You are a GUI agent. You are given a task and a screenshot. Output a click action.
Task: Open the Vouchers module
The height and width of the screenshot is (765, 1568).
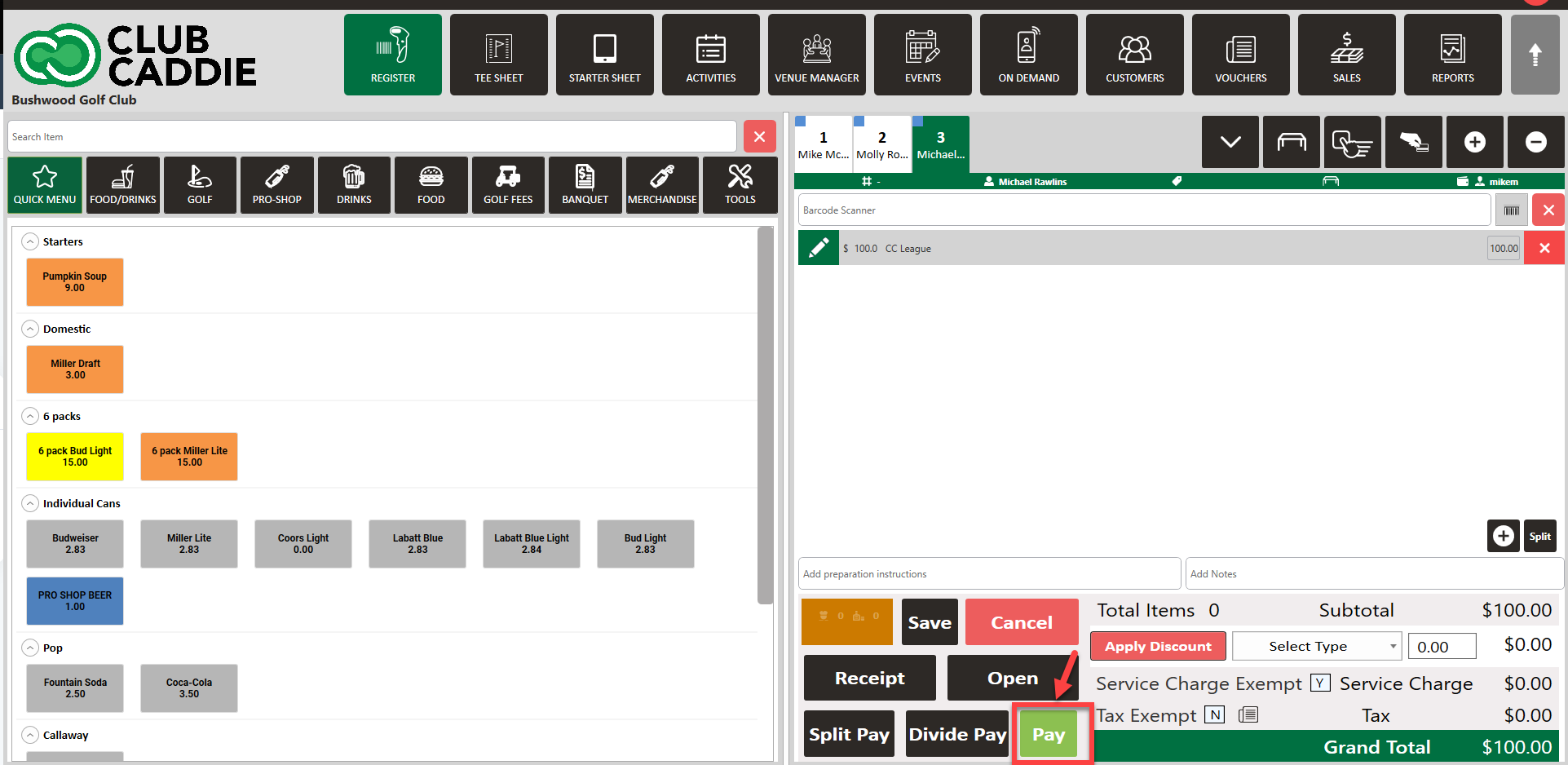click(x=1240, y=55)
